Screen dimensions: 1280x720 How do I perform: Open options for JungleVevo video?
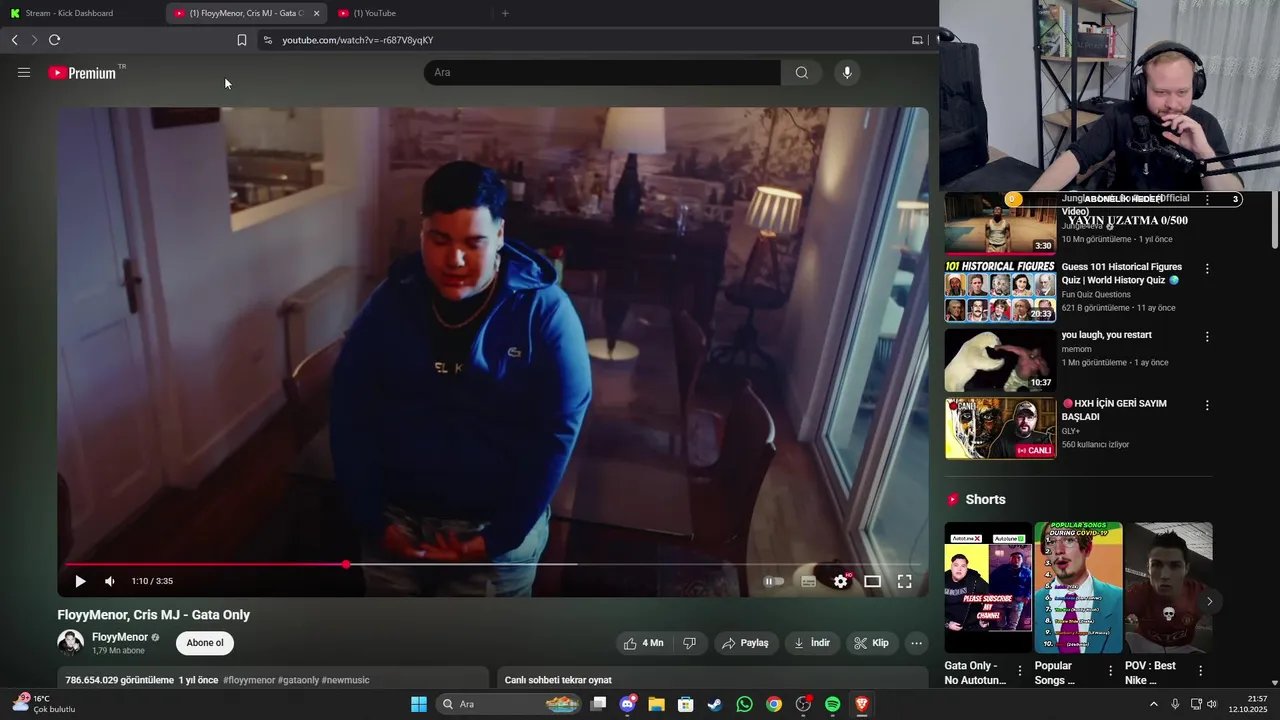(x=1207, y=200)
